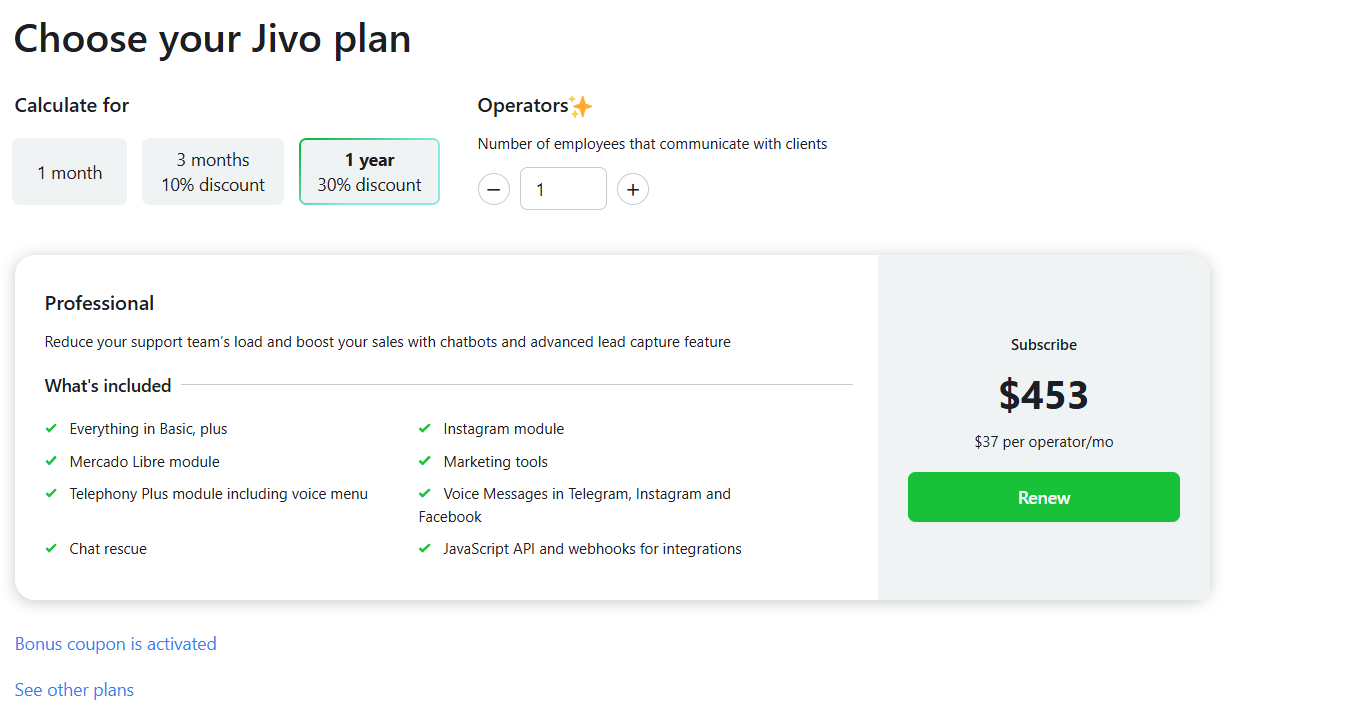
Task: Click the minus icon to decrease operators
Action: point(493,189)
